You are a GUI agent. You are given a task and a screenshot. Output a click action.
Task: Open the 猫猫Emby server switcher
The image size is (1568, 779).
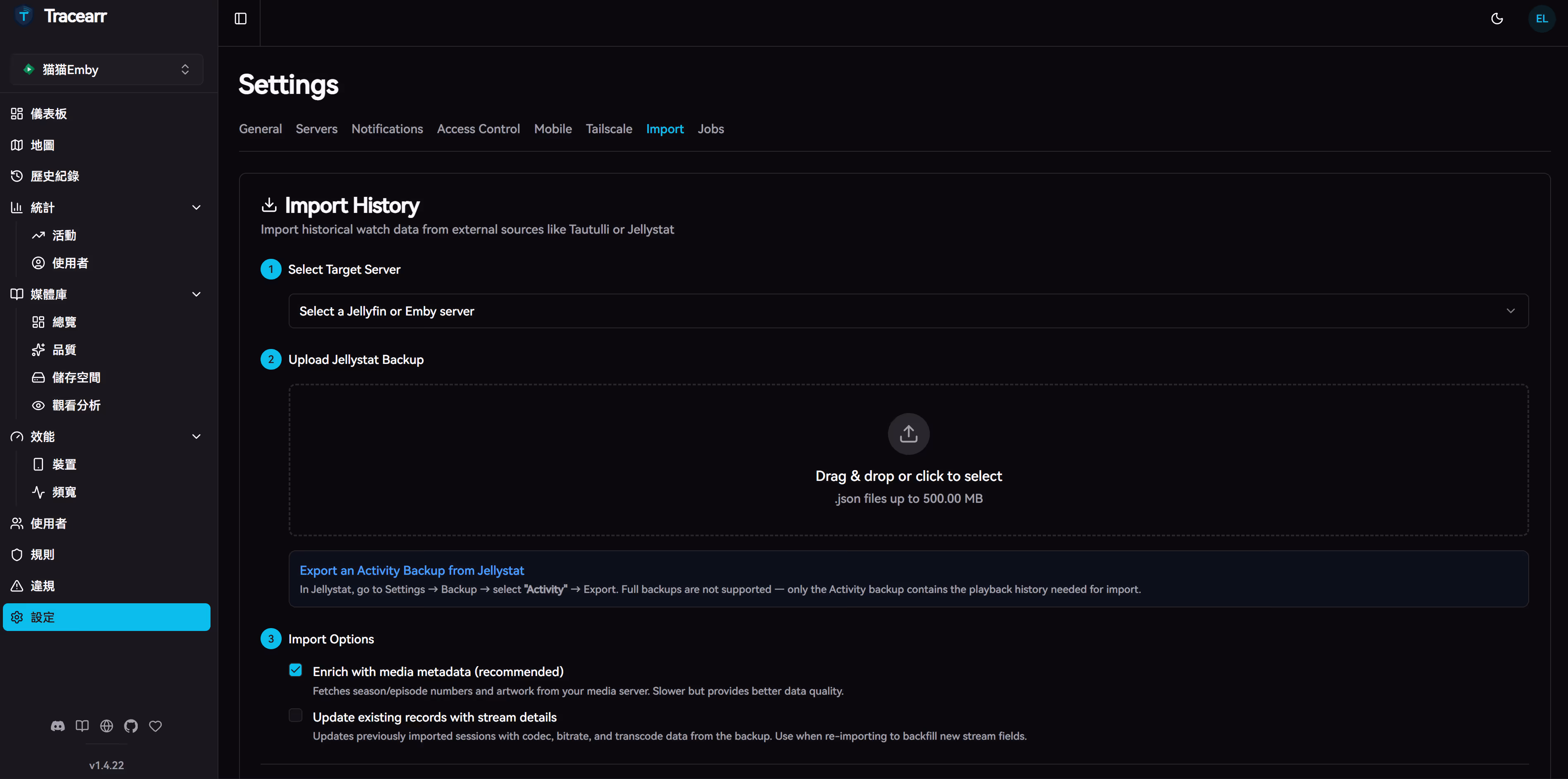(x=107, y=69)
